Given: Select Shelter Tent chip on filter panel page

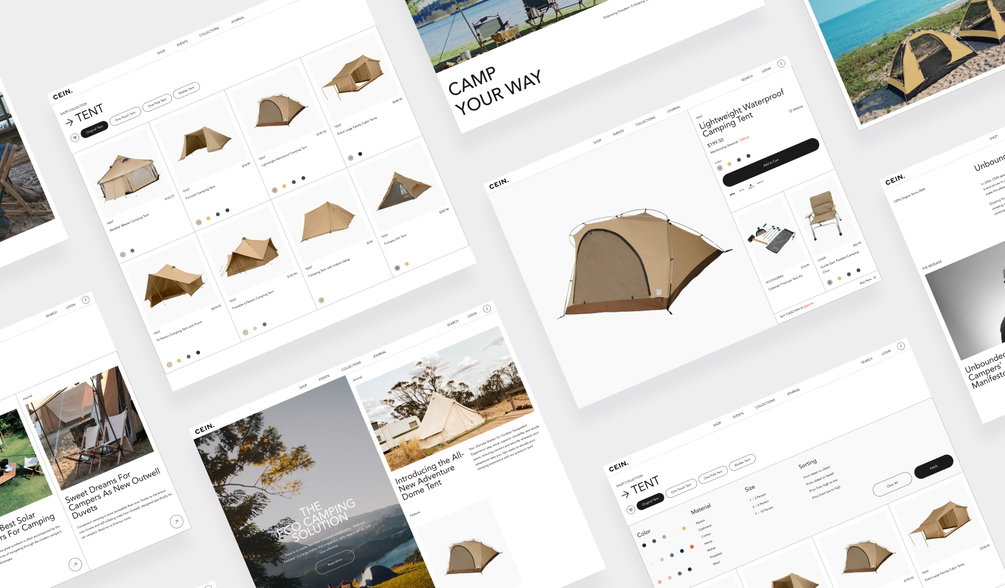Looking at the screenshot, I should (742, 462).
